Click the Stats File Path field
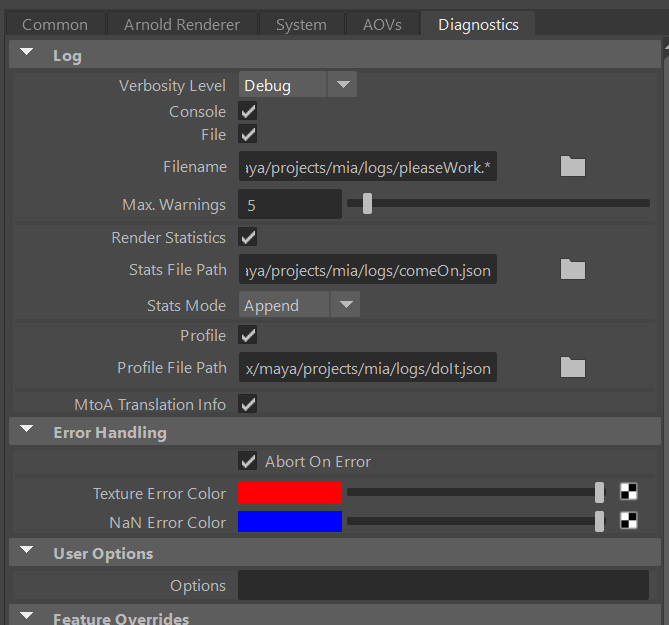 [x=368, y=269]
